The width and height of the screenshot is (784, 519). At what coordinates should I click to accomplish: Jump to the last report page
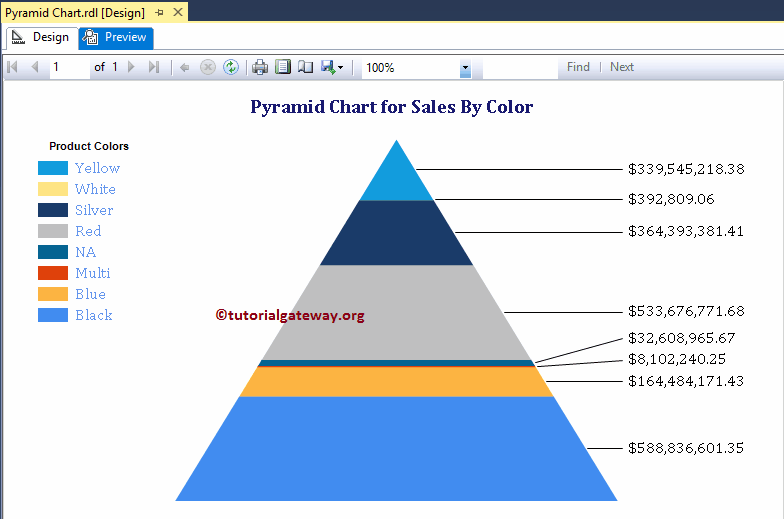coord(154,67)
